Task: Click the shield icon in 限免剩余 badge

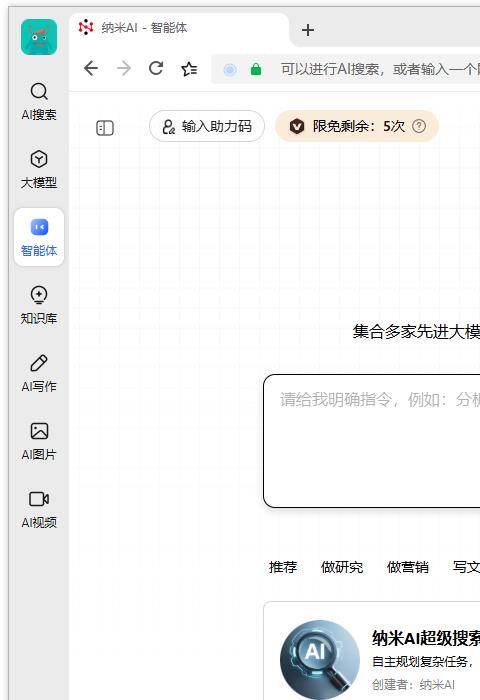Action: click(297, 126)
